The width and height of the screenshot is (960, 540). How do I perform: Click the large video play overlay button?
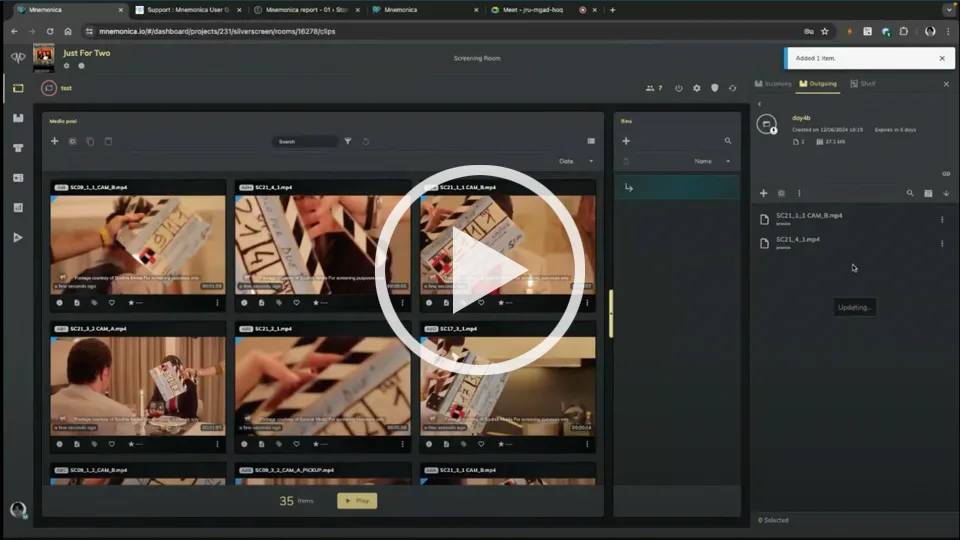480,270
